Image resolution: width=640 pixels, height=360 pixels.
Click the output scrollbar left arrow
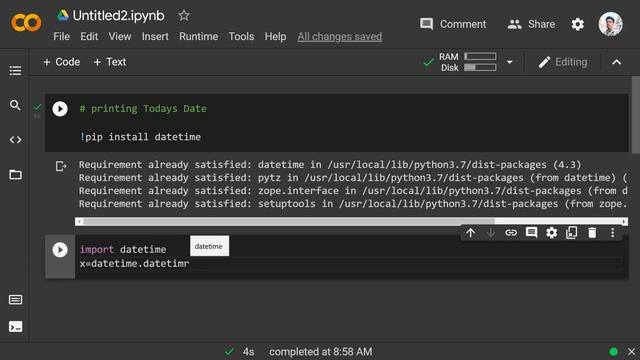(79, 221)
